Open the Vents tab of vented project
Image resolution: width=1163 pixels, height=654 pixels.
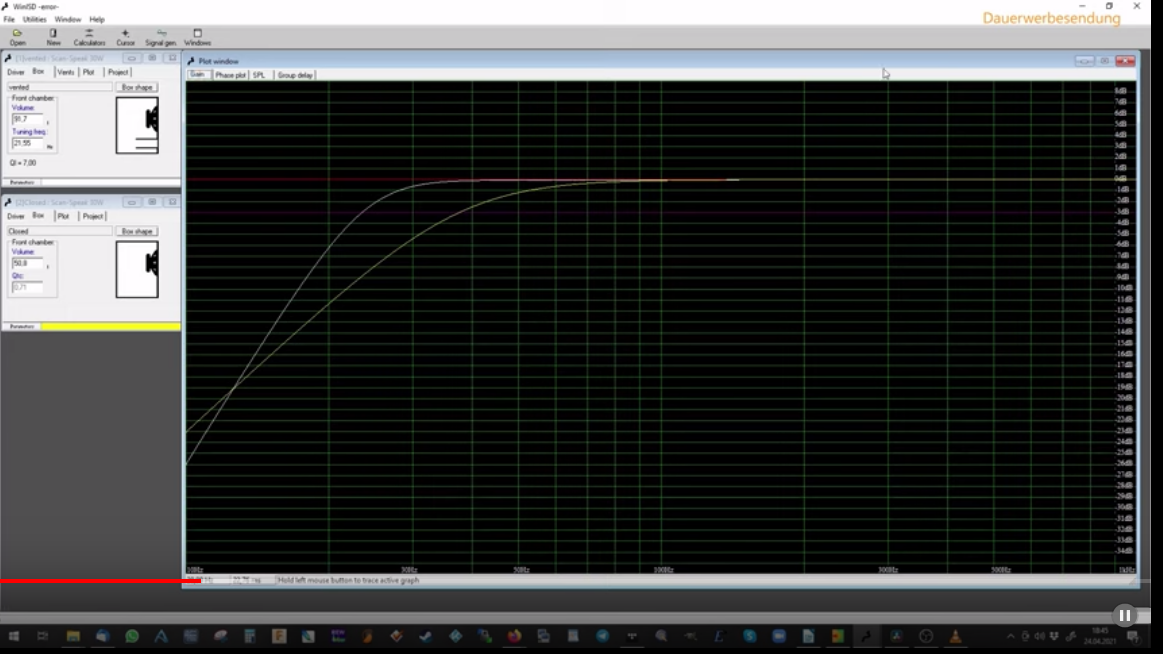(65, 72)
